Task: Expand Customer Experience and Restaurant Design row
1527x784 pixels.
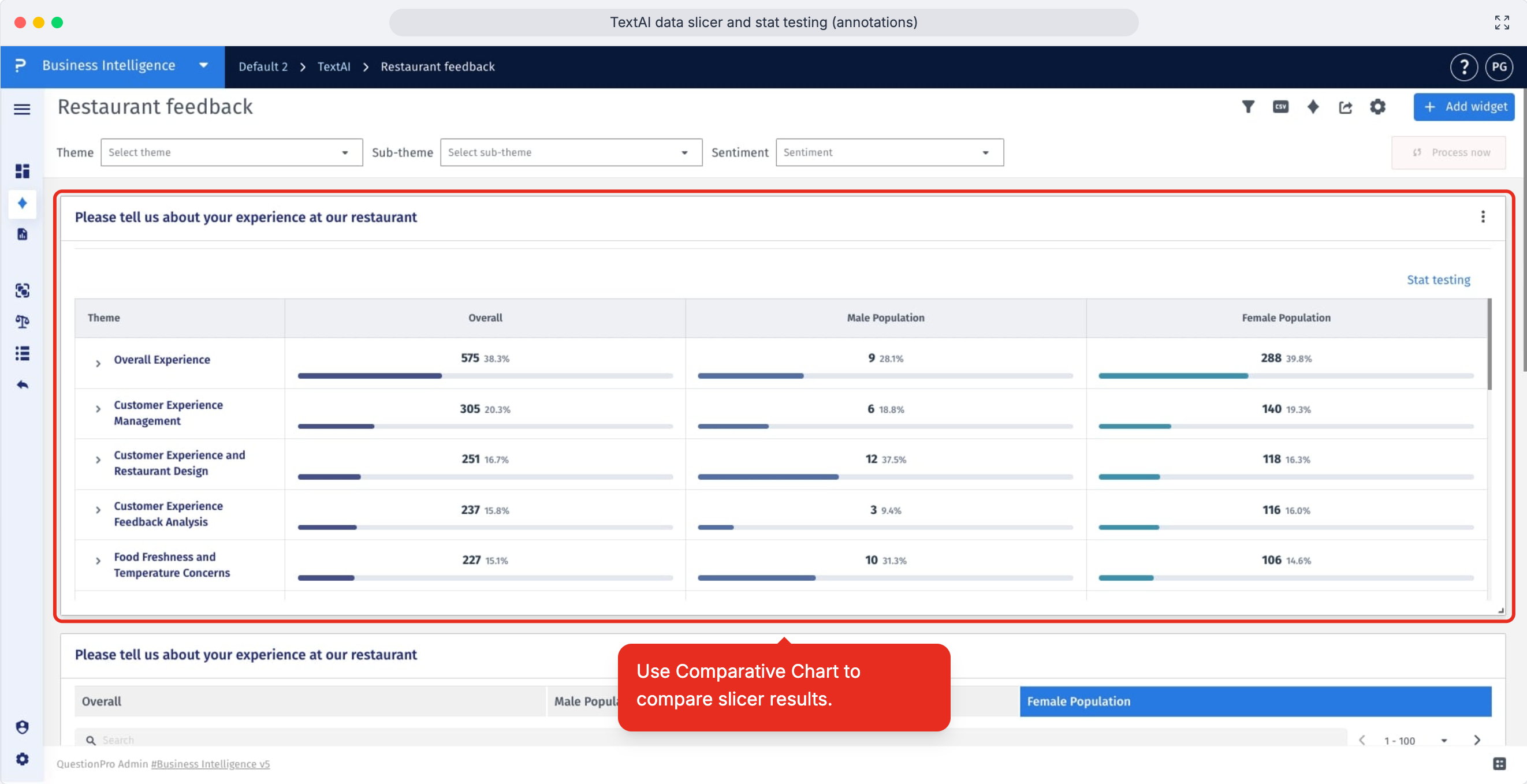Action: [x=98, y=460]
